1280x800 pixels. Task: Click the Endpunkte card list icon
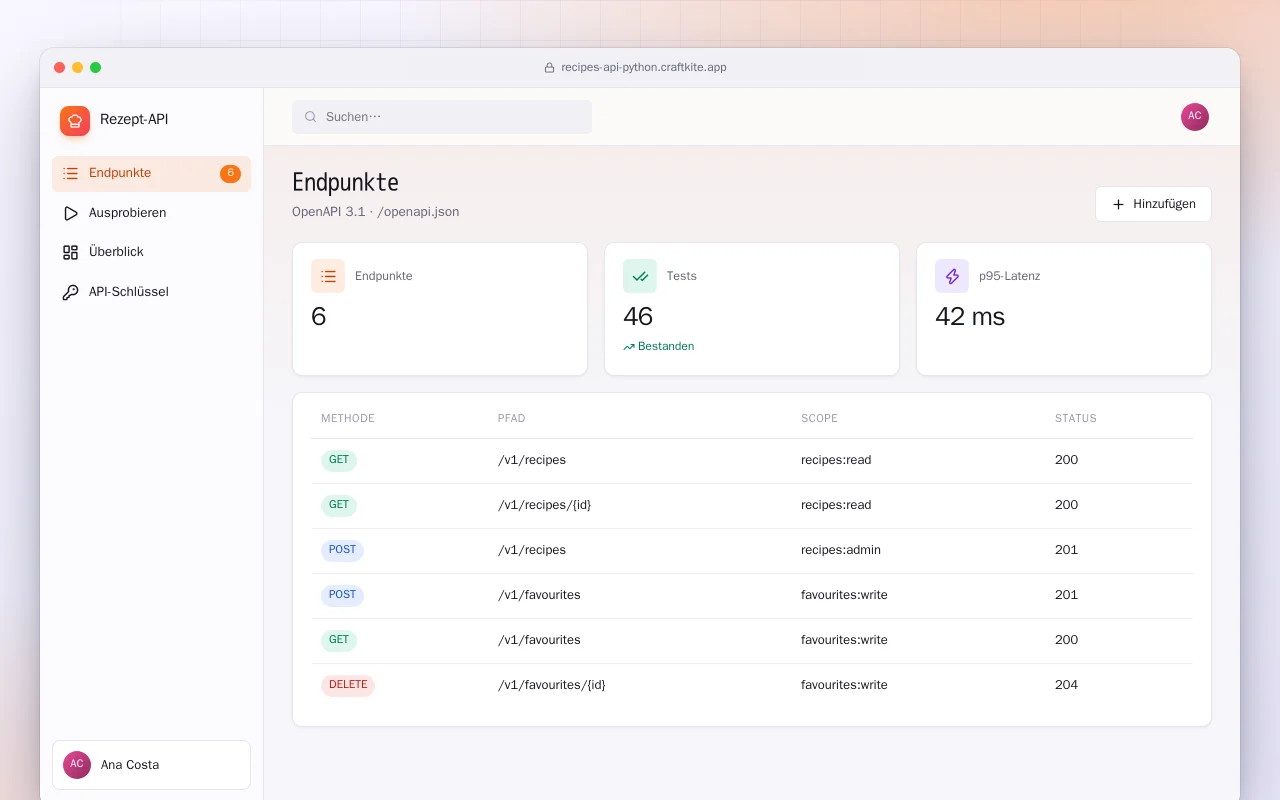(x=328, y=276)
